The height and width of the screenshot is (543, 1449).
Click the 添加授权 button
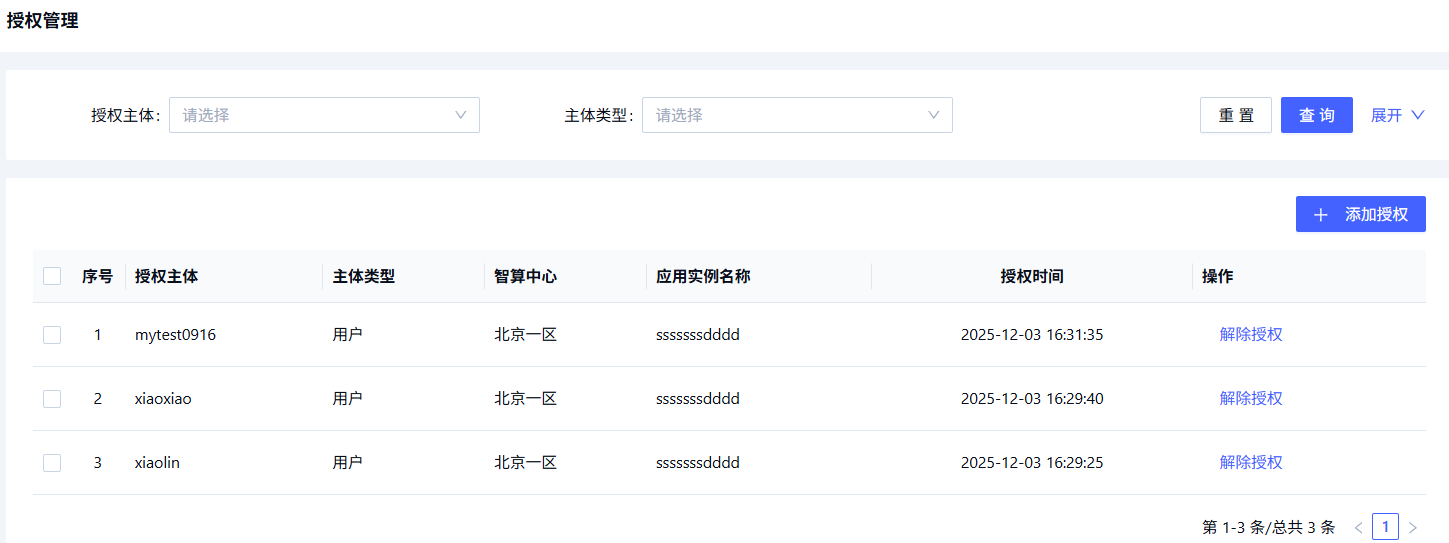[1360, 215]
